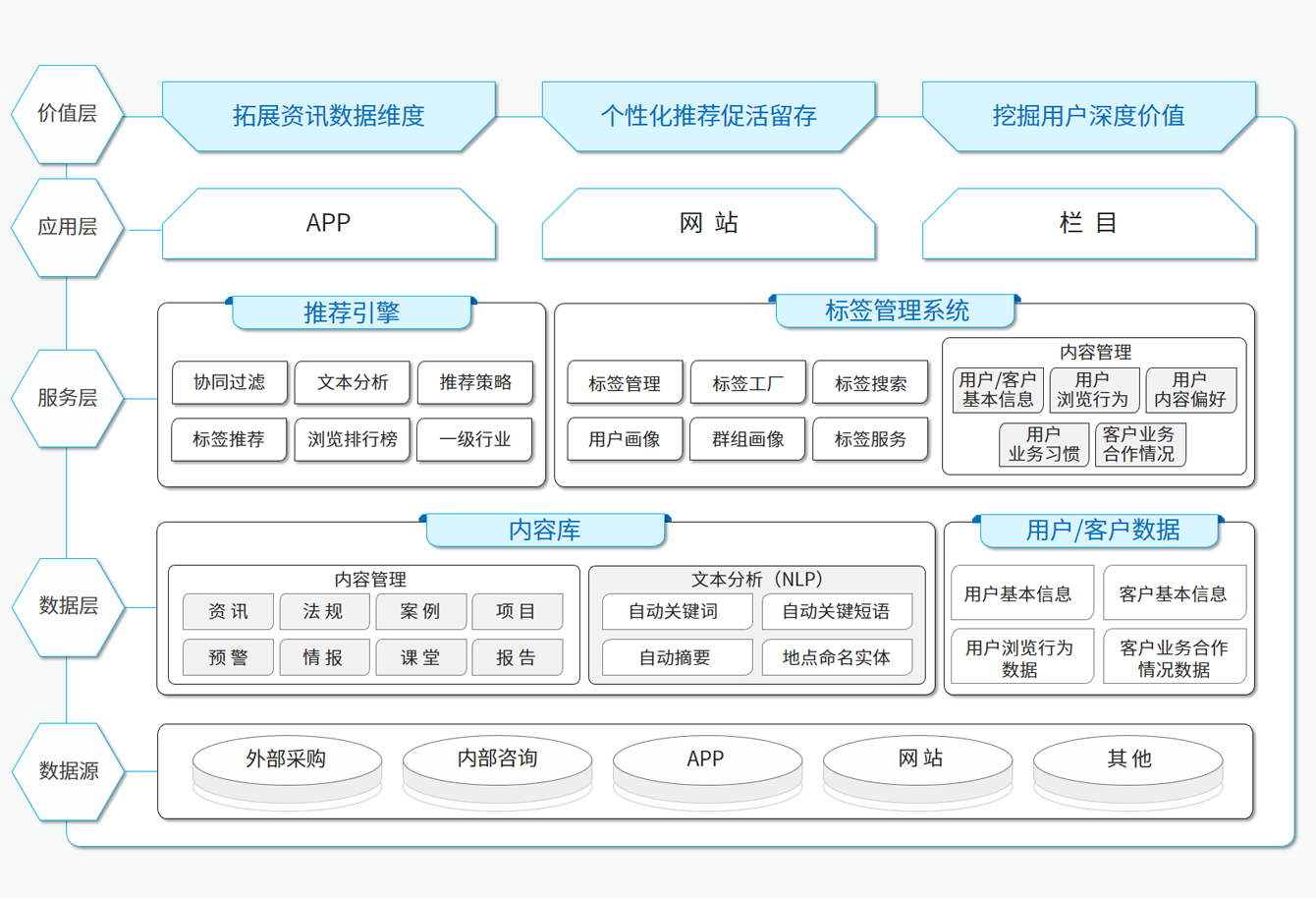Click the 标签管理系统 section header
1316x898 pixels.
897,311
